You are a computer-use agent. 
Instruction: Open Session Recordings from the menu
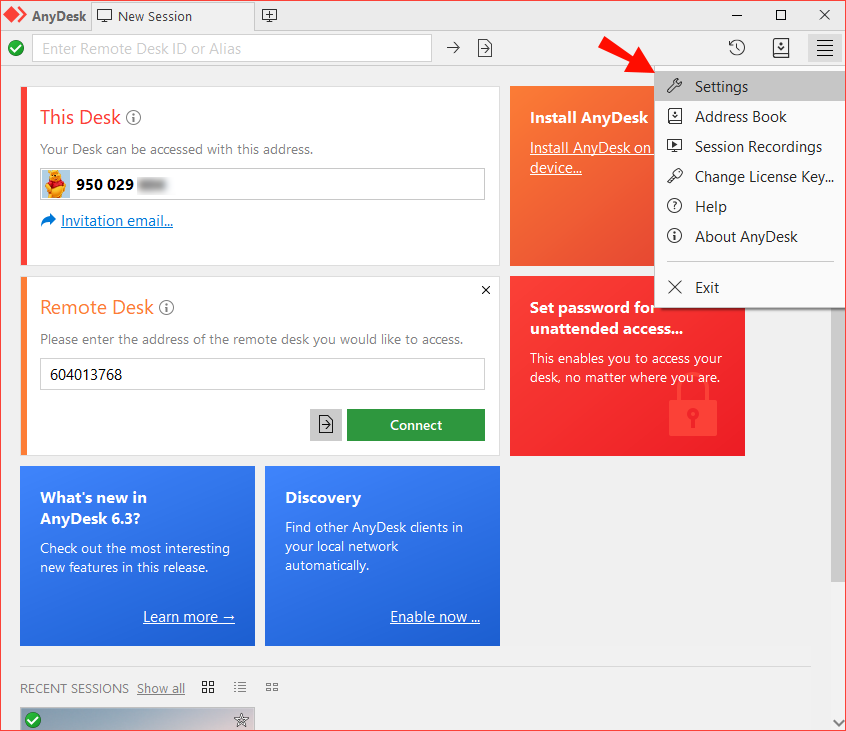pyautogui.click(x=749, y=147)
